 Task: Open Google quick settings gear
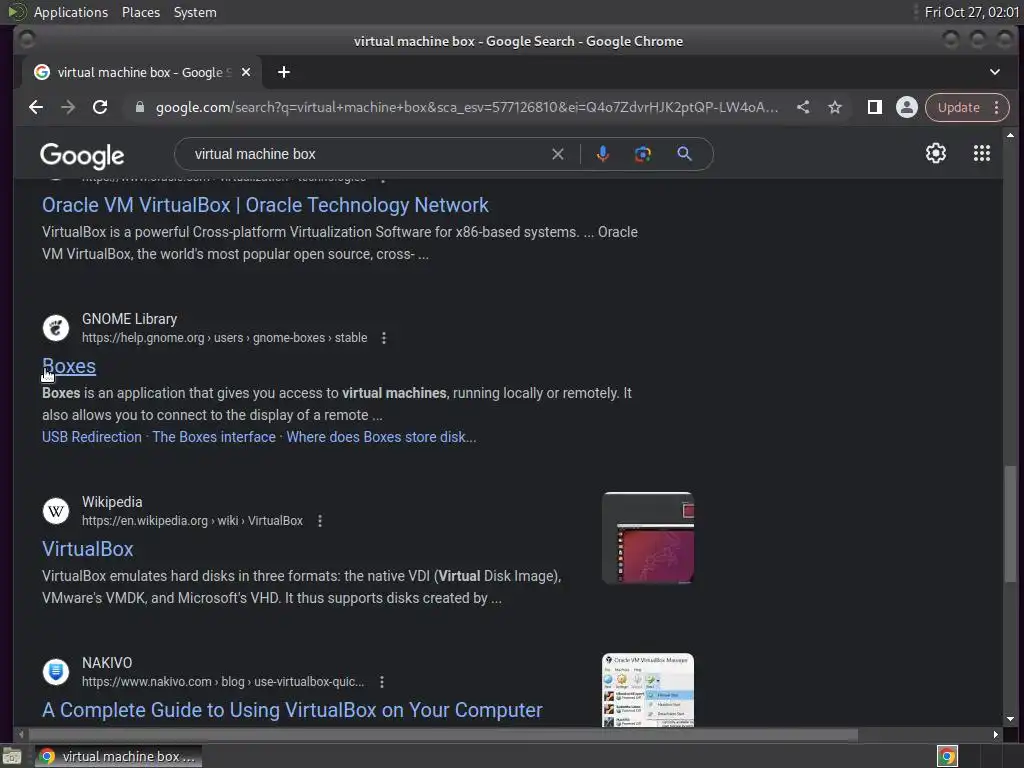pyautogui.click(x=936, y=153)
